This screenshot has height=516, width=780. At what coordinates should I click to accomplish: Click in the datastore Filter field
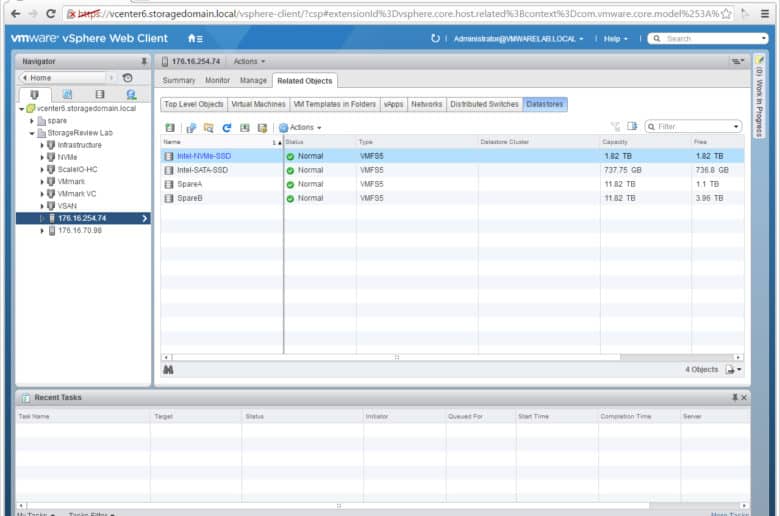coord(691,126)
